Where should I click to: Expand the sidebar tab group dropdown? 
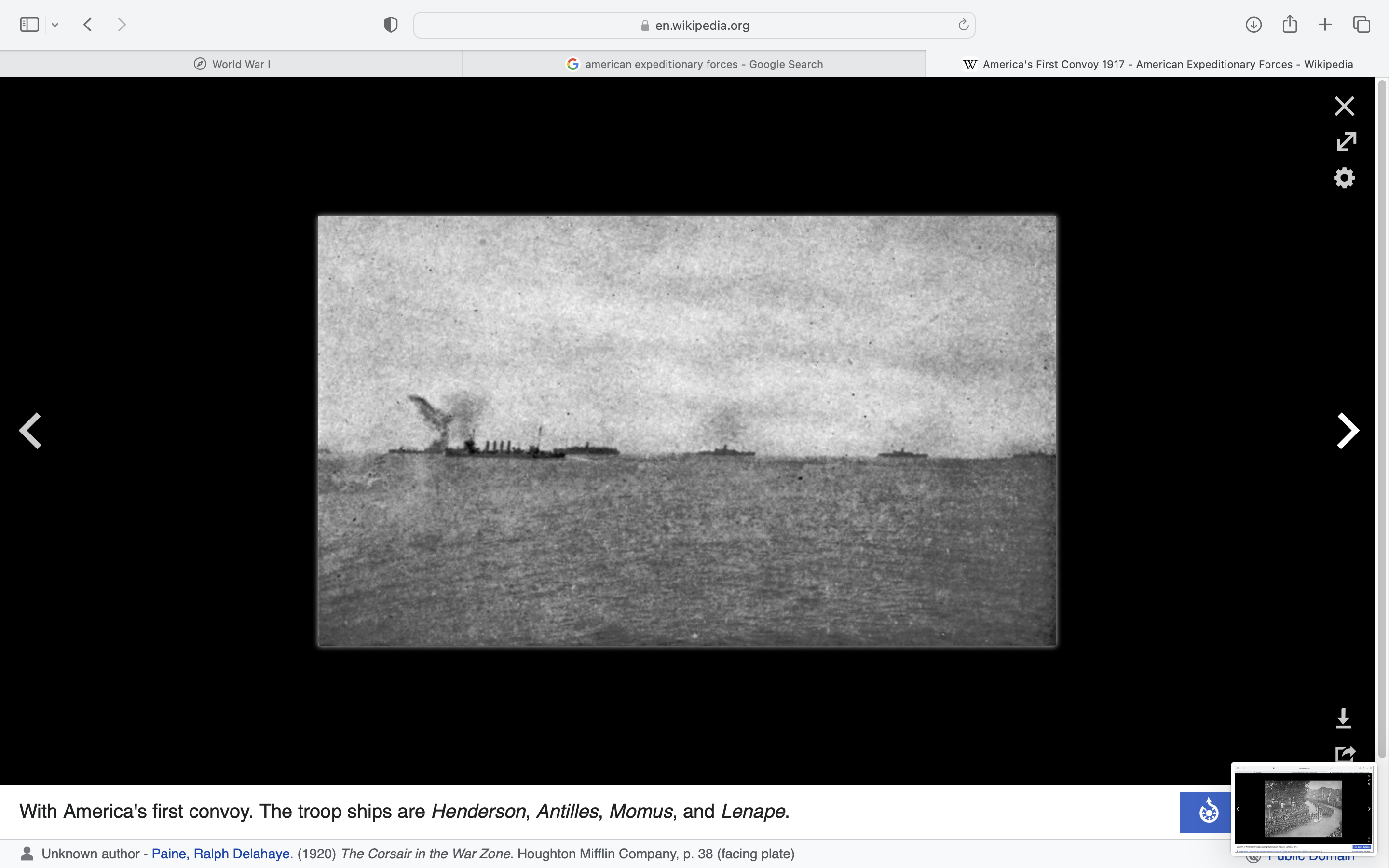(55, 25)
